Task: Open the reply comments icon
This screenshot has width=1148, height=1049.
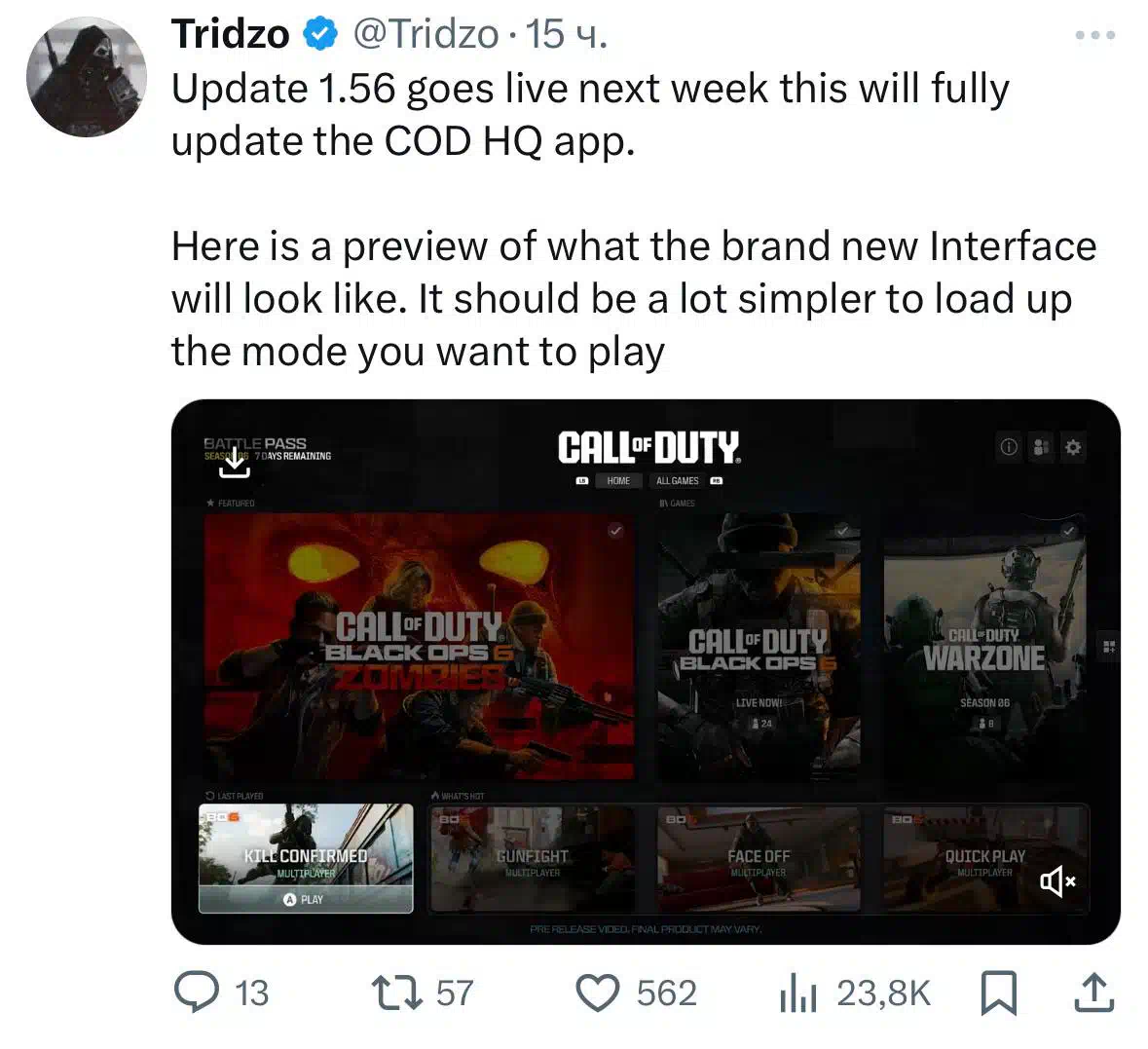Action: [x=197, y=993]
